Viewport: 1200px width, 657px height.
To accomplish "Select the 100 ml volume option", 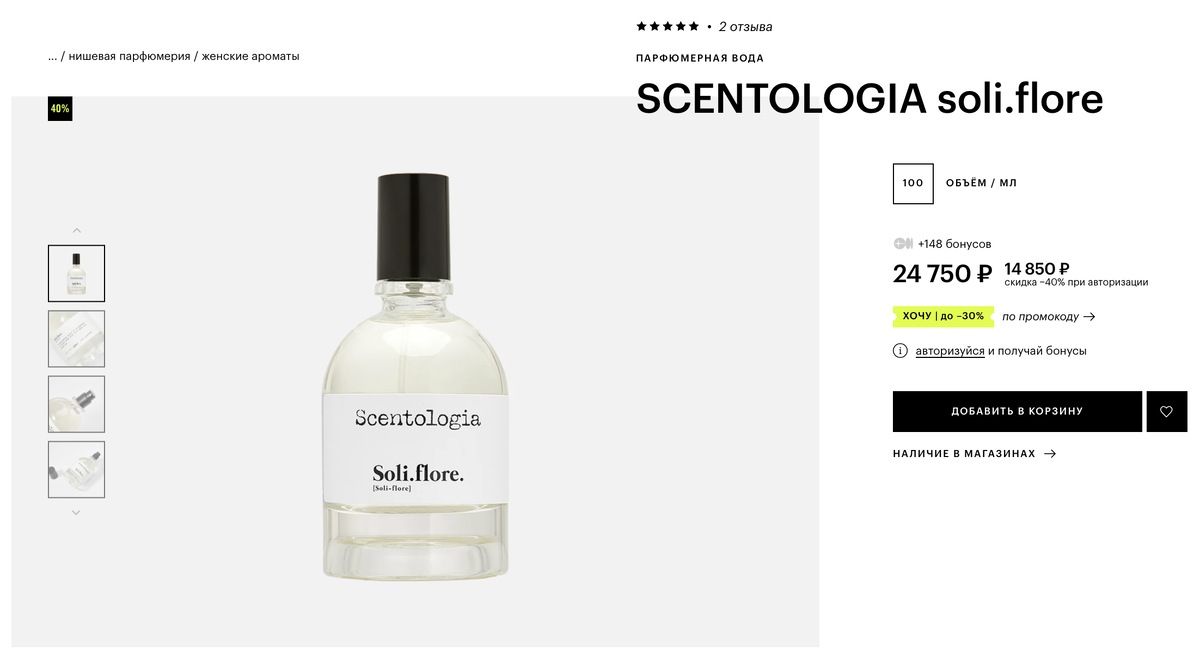I will click(913, 183).
